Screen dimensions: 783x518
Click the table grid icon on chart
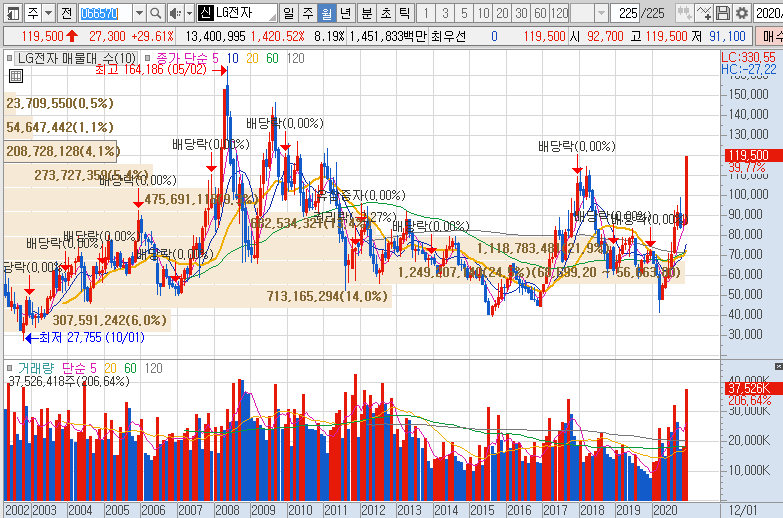tap(16, 76)
